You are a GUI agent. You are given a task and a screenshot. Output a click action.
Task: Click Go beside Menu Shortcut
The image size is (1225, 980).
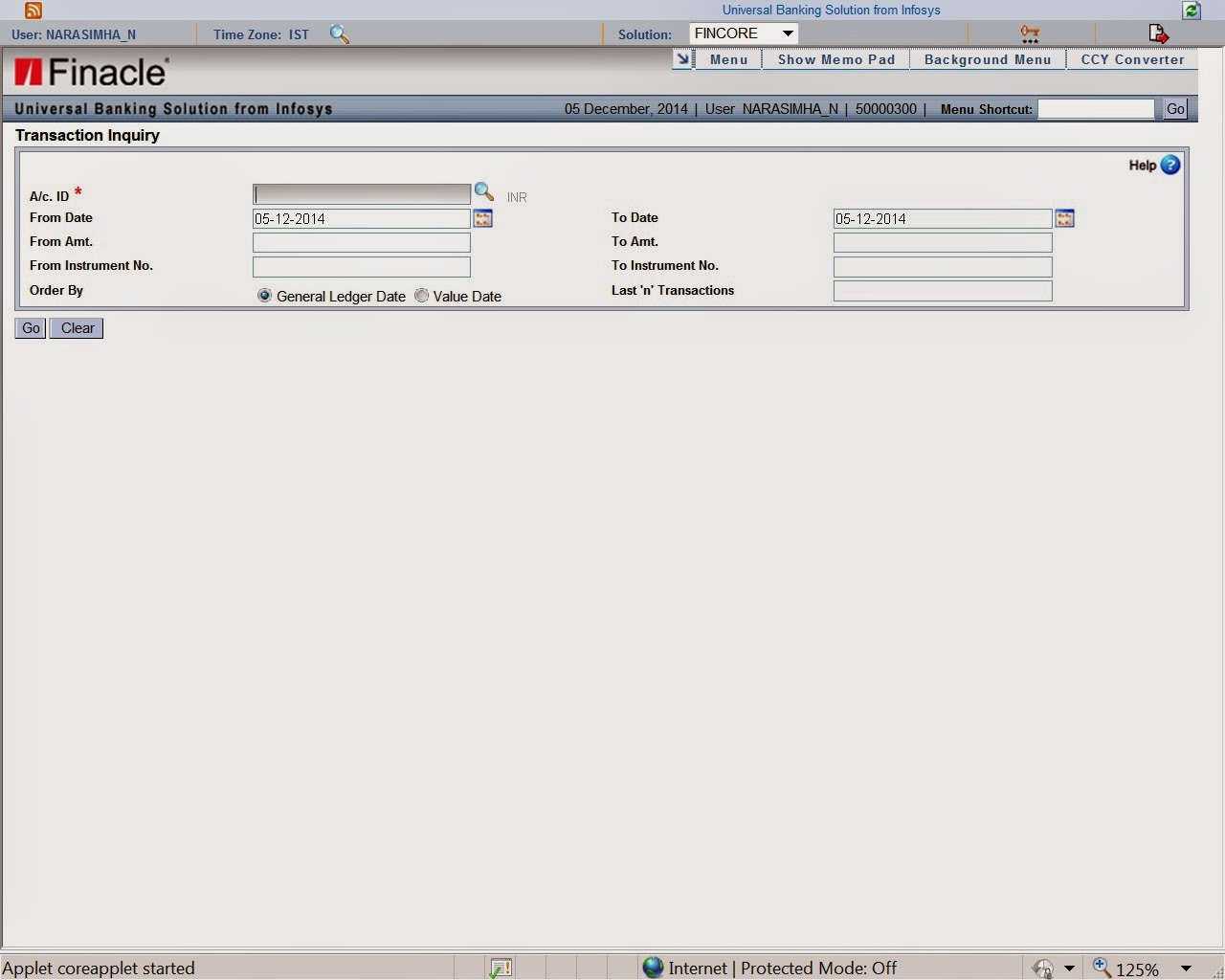pyautogui.click(x=1175, y=109)
